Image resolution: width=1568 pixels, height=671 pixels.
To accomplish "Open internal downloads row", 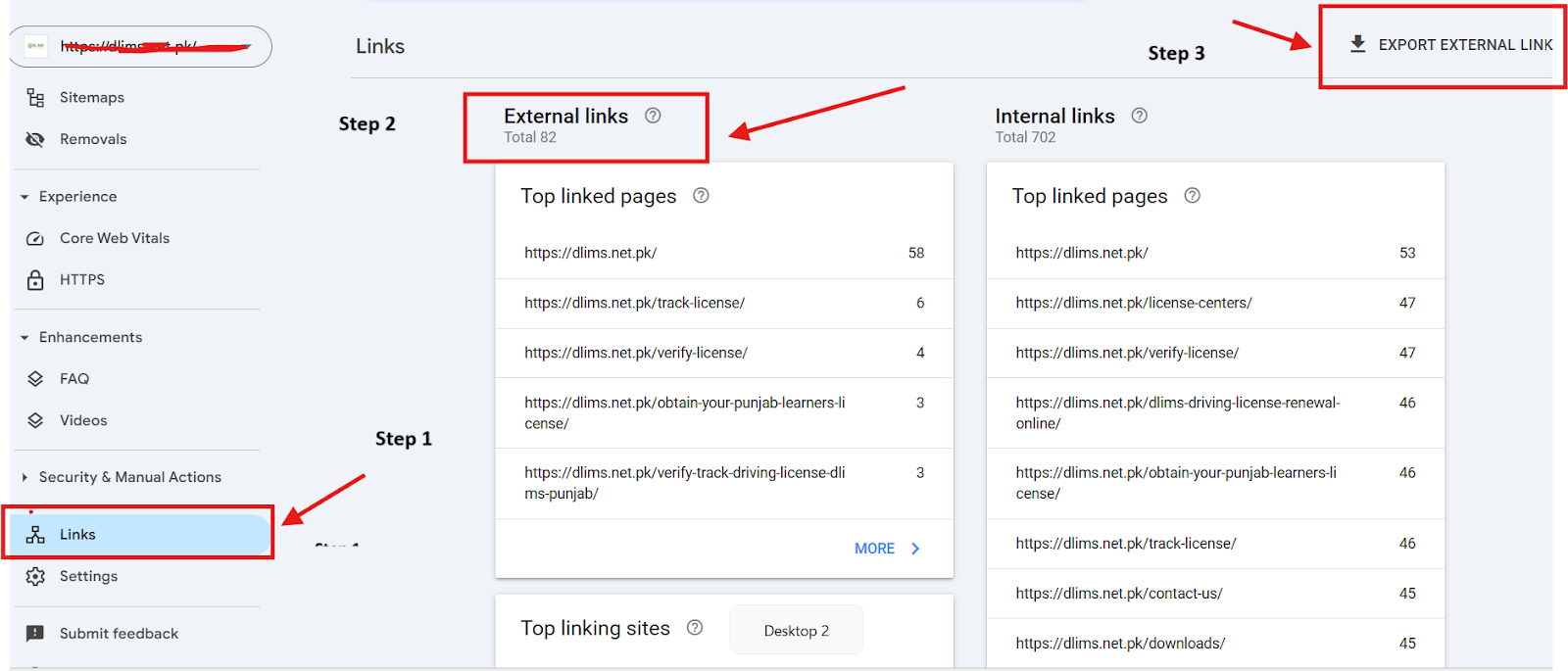I will (x=1215, y=644).
